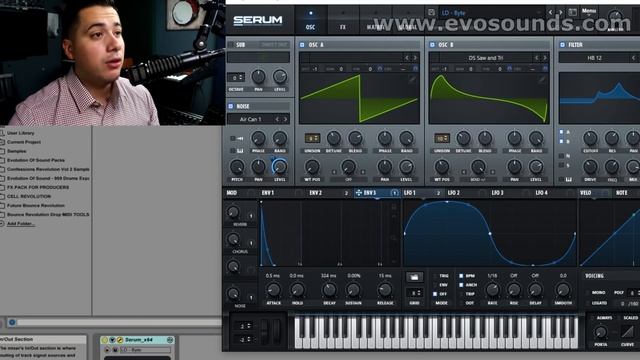640x360 pixels.
Task: Click the SUB octave stepper
Action: point(236,77)
